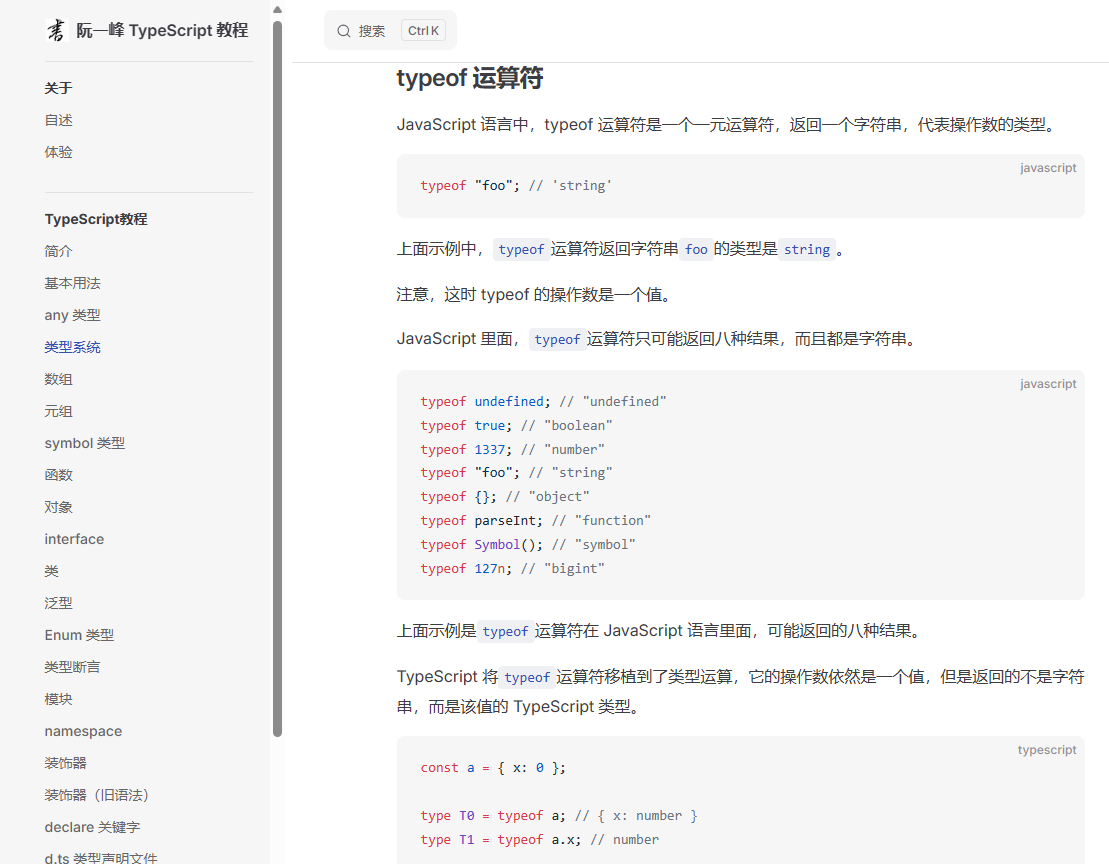This screenshot has width=1109, height=864.
Task: Open the interface chapter
Action: pyautogui.click(x=74, y=539)
